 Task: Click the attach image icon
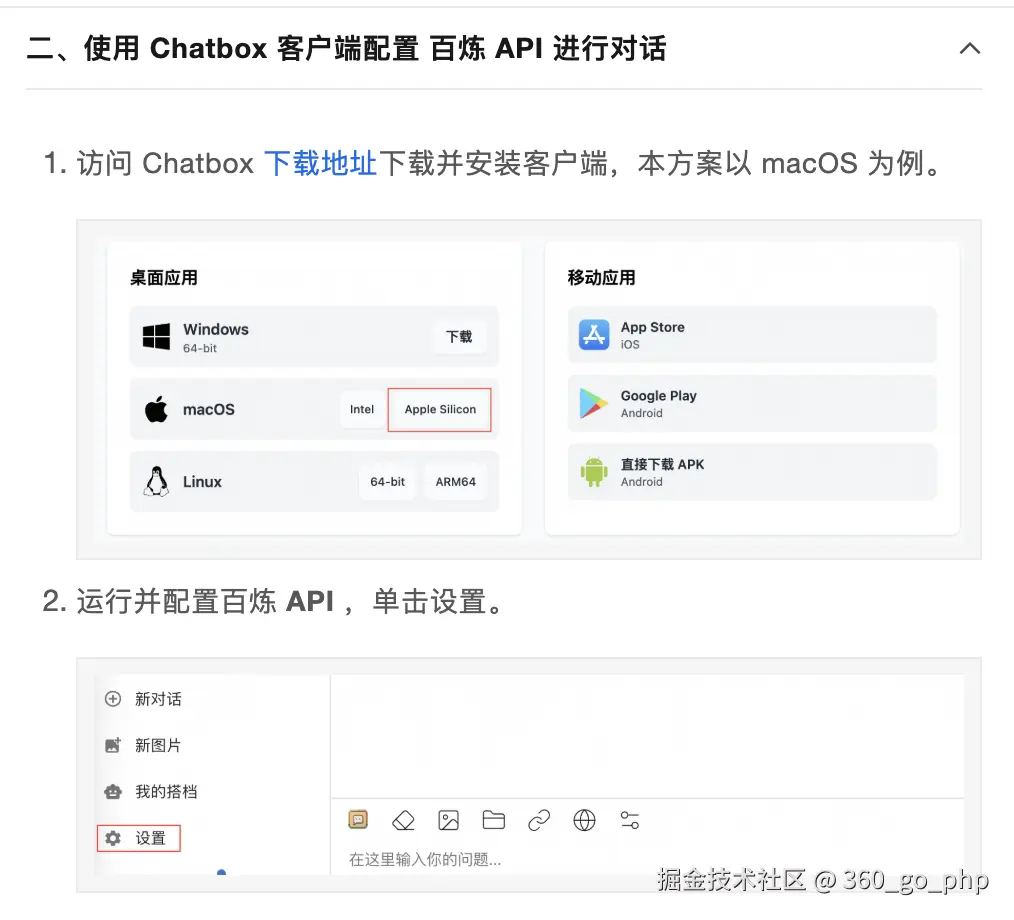449,820
